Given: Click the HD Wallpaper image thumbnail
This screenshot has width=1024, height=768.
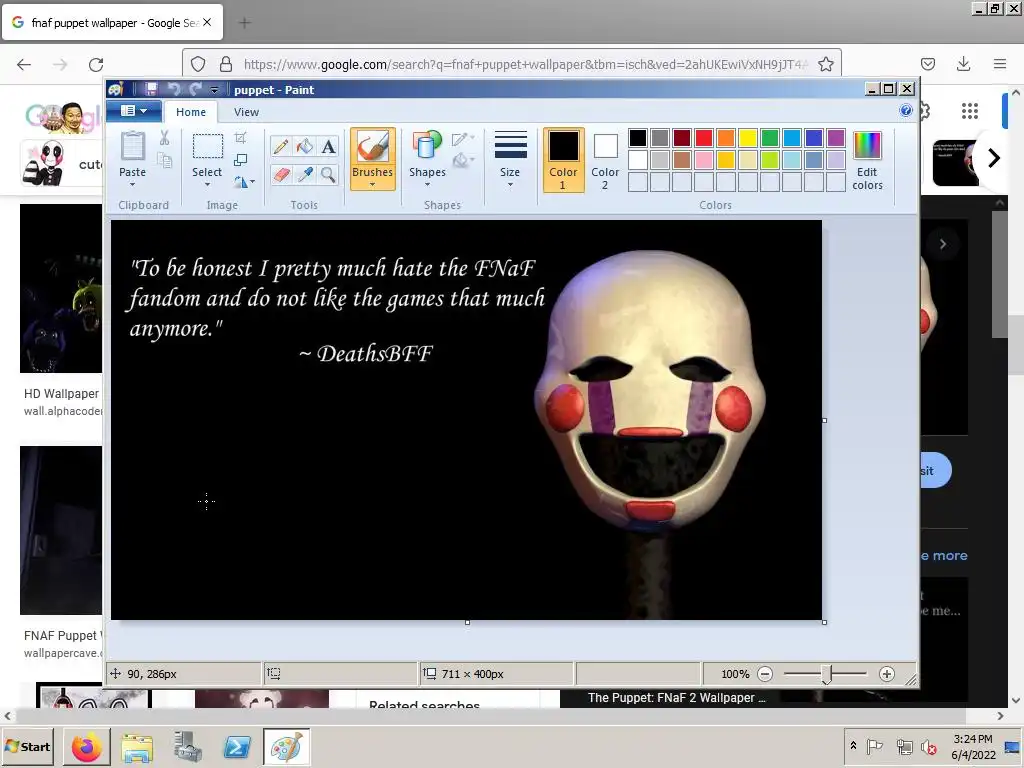Looking at the screenshot, I should (x=61, y=288).
